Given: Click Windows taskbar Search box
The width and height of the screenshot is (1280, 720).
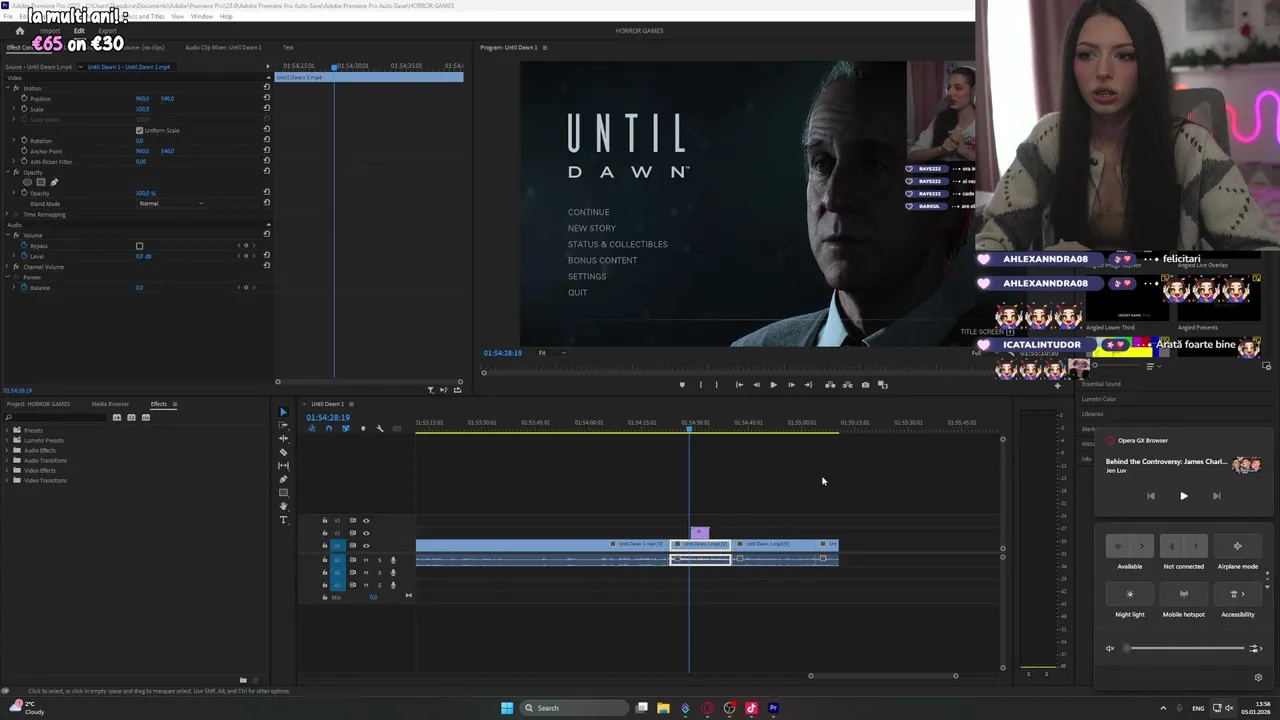Looking at the screenshot, I should (575, 708).
